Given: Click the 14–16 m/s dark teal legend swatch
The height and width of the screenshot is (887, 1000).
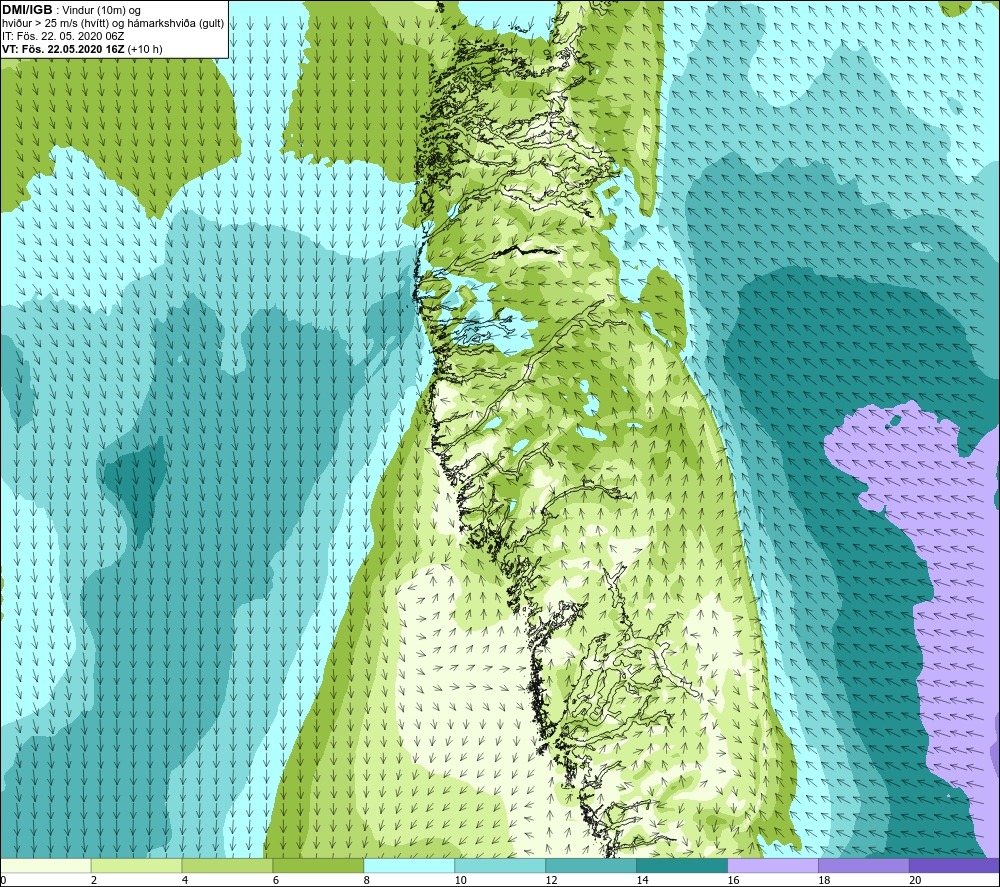Looking at the screenshot, I should [682, 865].
